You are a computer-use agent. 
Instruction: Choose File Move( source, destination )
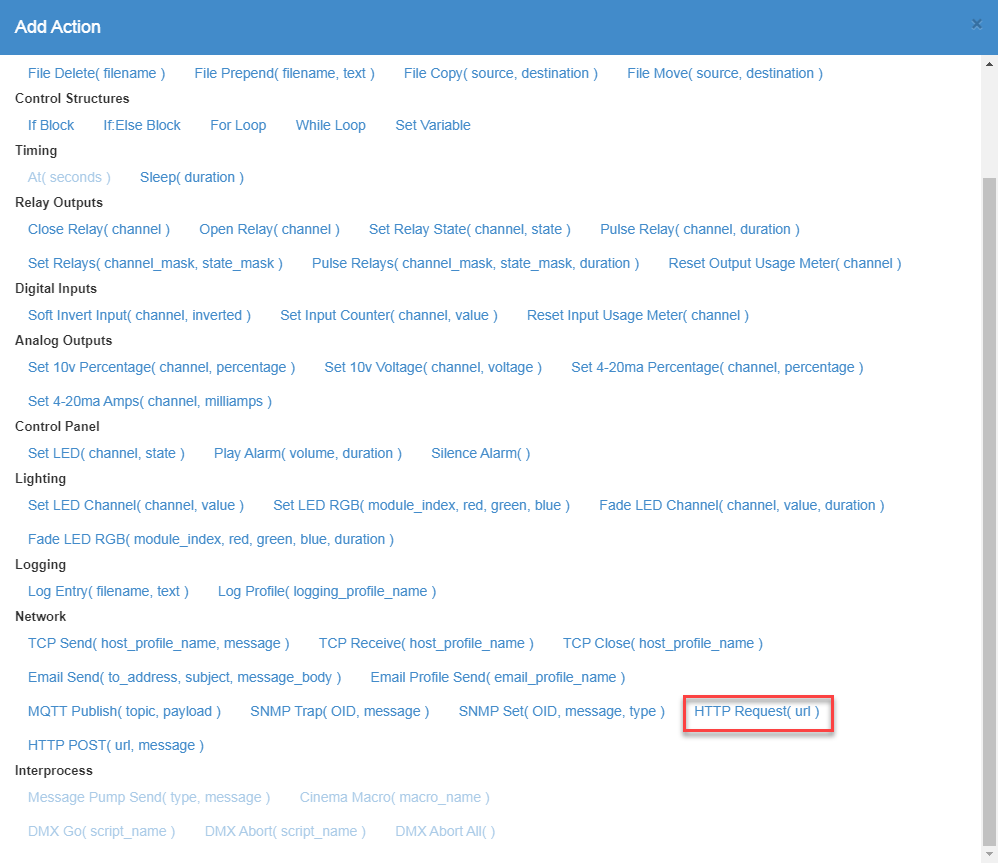(x=725, y=73)
